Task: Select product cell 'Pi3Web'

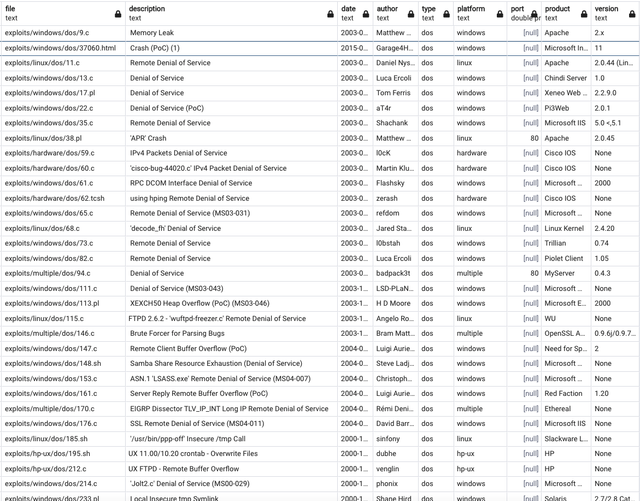Action: pos(566,108)
